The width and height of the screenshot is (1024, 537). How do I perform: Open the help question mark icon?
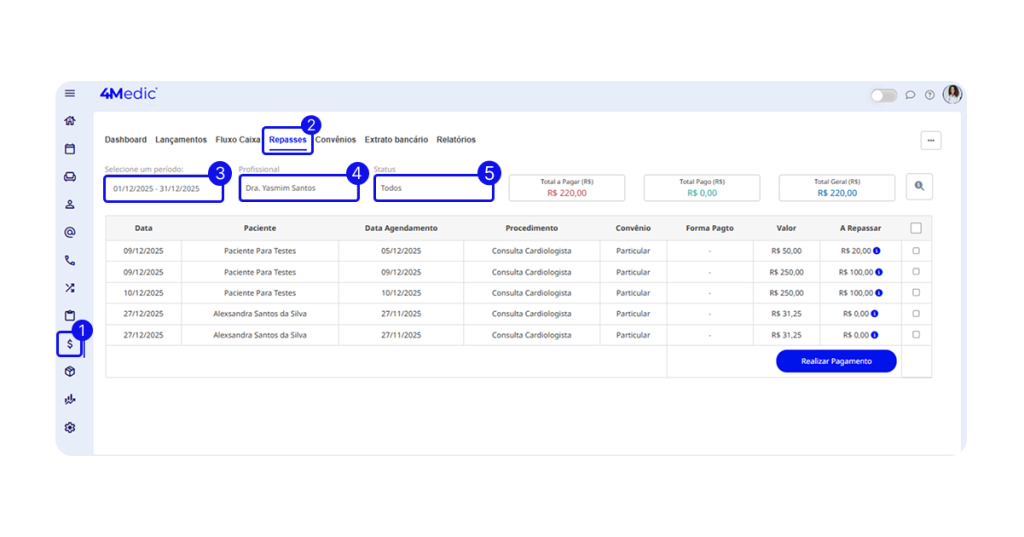click(929, 95)
